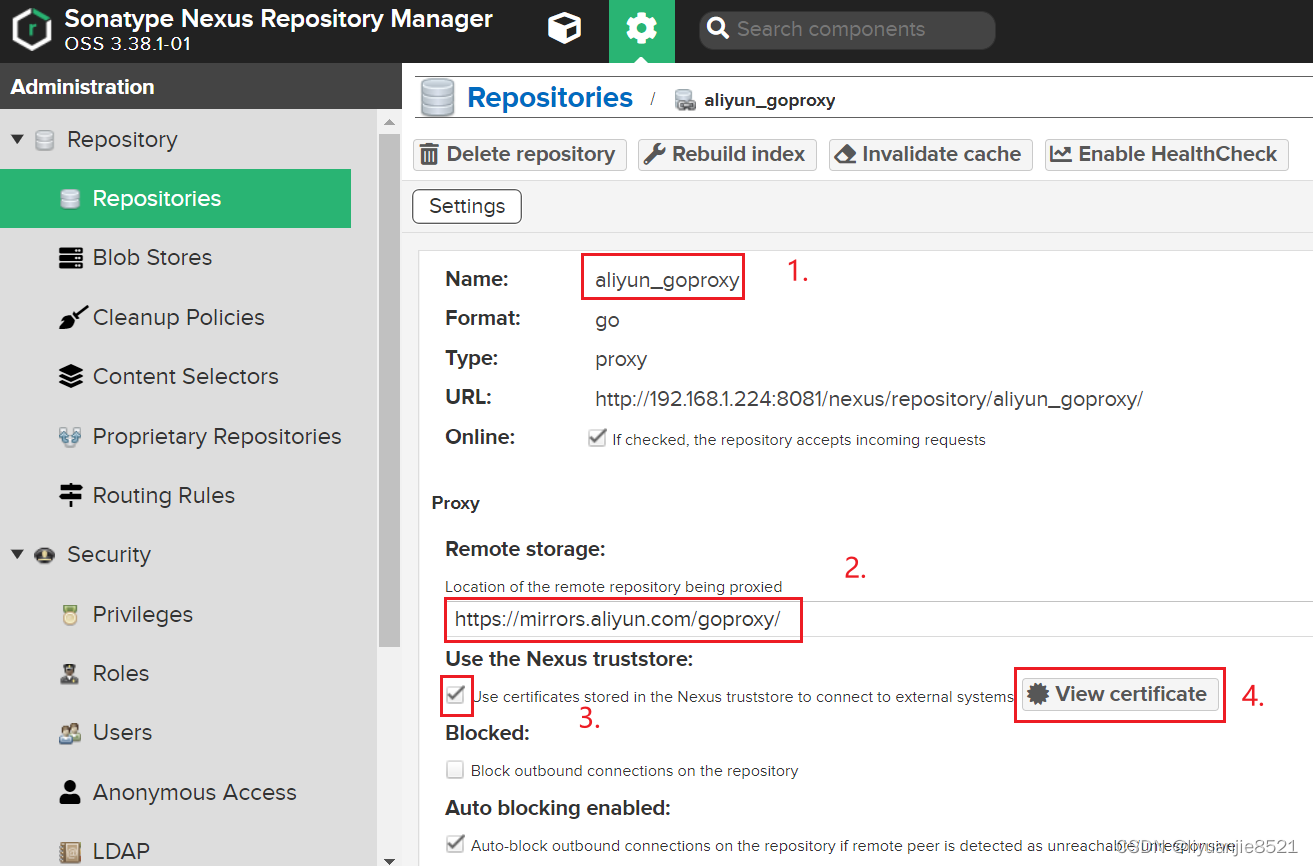The height and width of the screenshot is (866, 1313).
Task: Collapse the Repository tree section arrow
Action: click(17, 139)
